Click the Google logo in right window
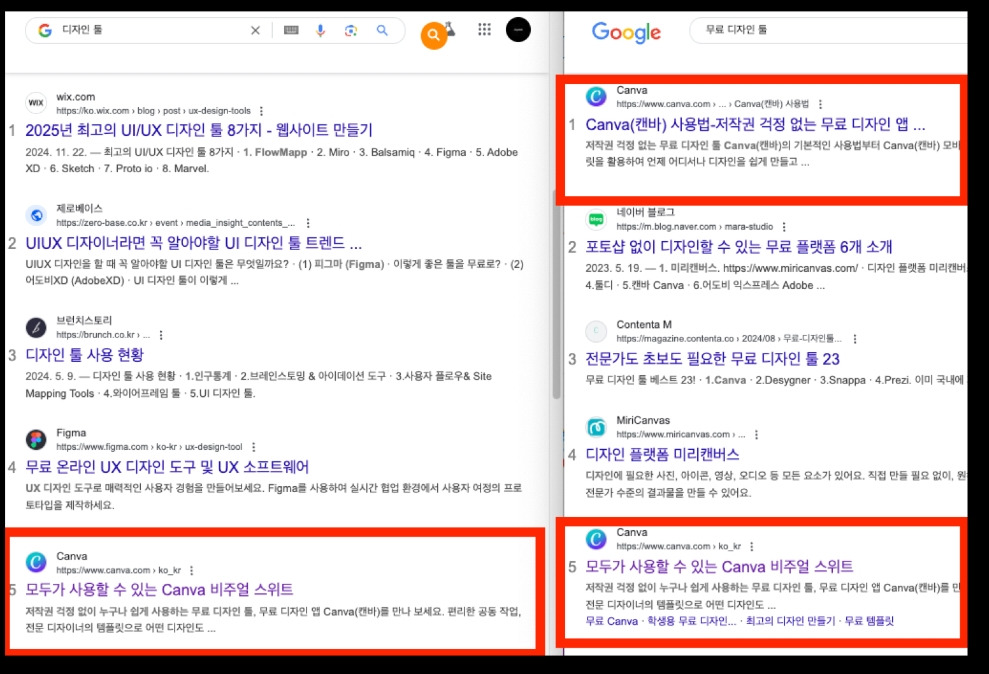The height and width of the screenshot is (674, 989). 626,32
